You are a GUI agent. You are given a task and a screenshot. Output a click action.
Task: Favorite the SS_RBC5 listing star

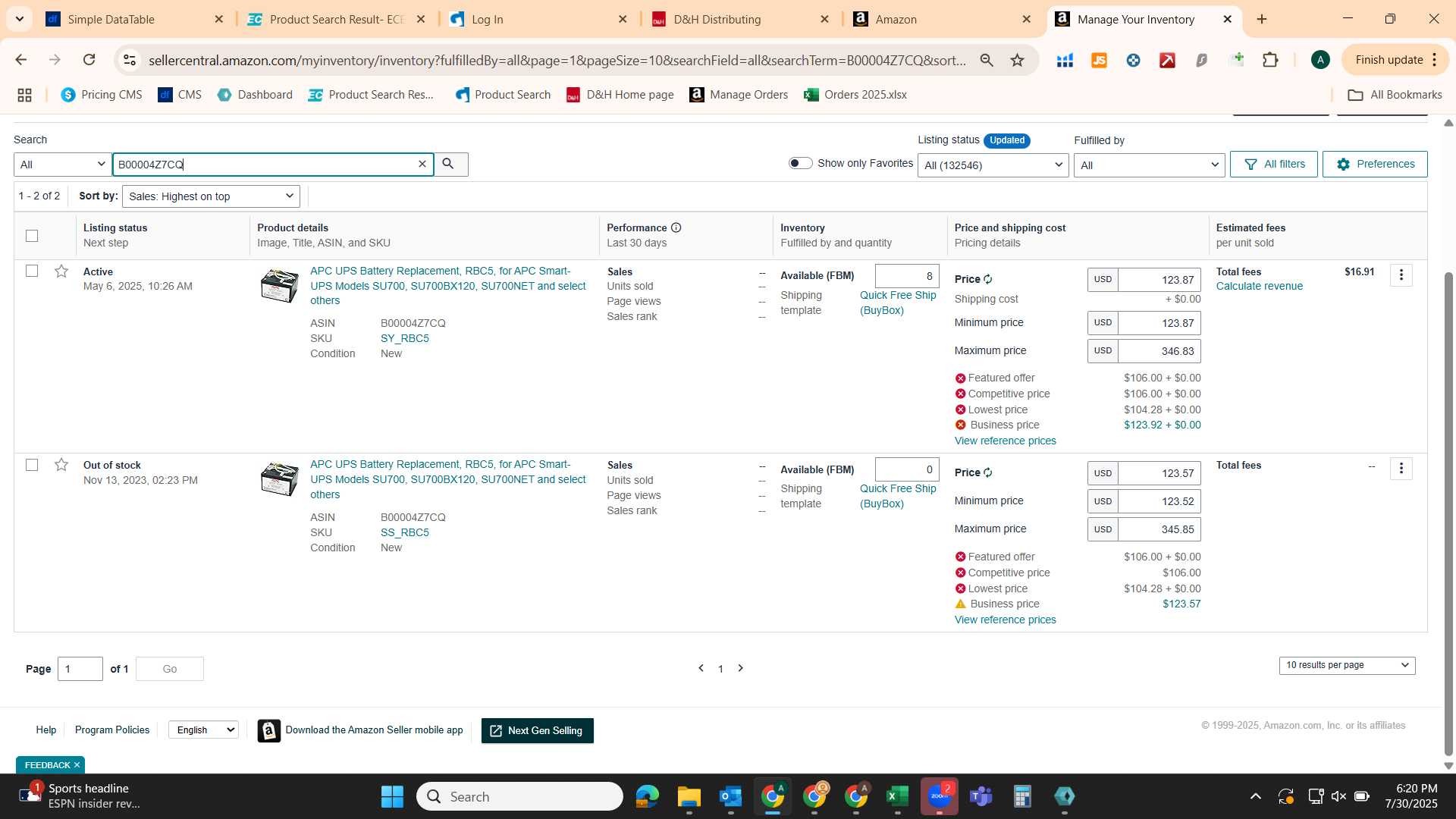point(61,465)
